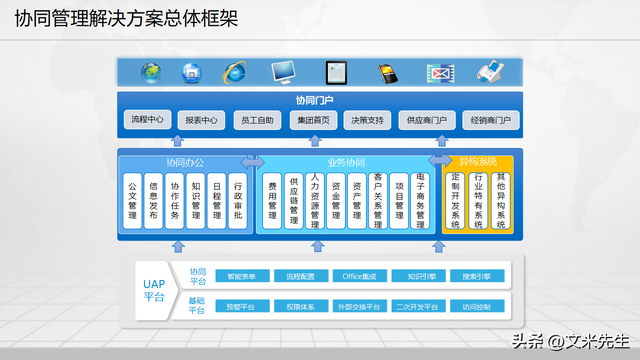Click the 项目管理 module box
Image resolution: width=640 pixels, height=360 pixels.
399,200
